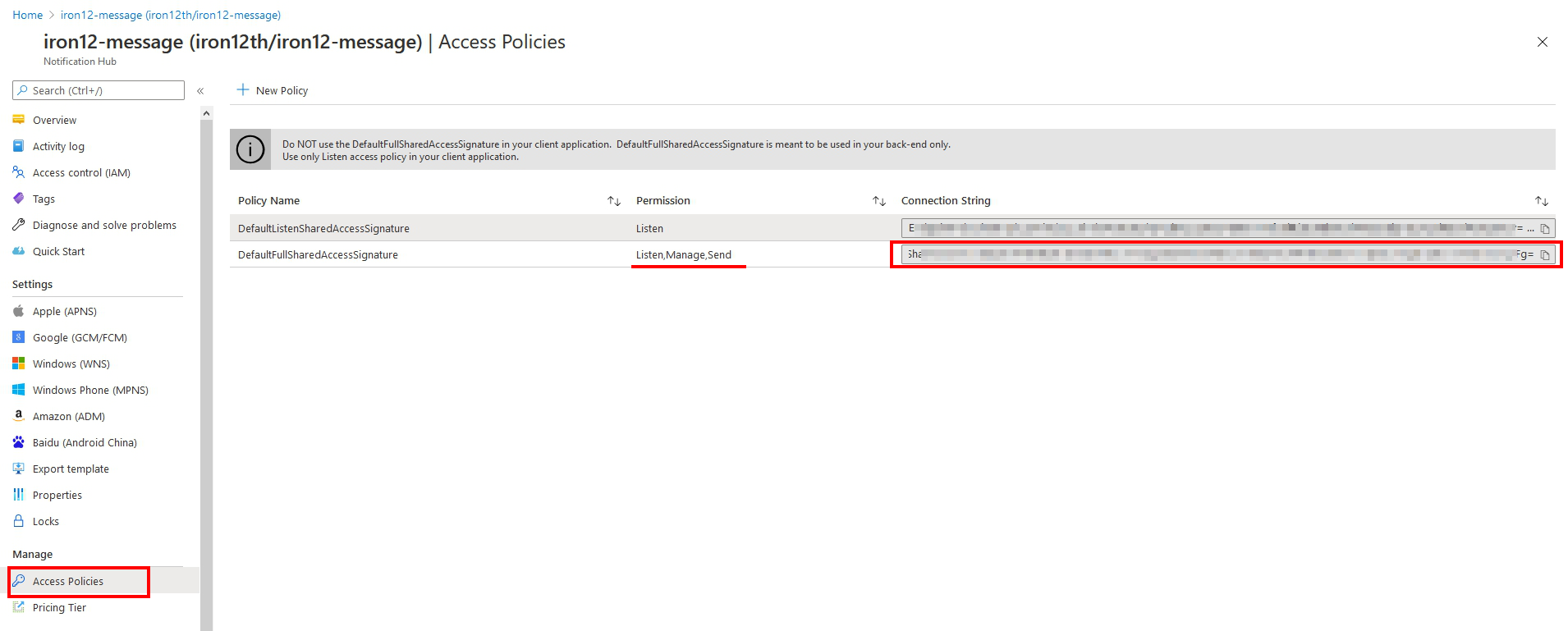Click the Windows Phone (MPNS) icon
Image resolution: width=1568 pixels, height=631 pixels.
point(18,390)
